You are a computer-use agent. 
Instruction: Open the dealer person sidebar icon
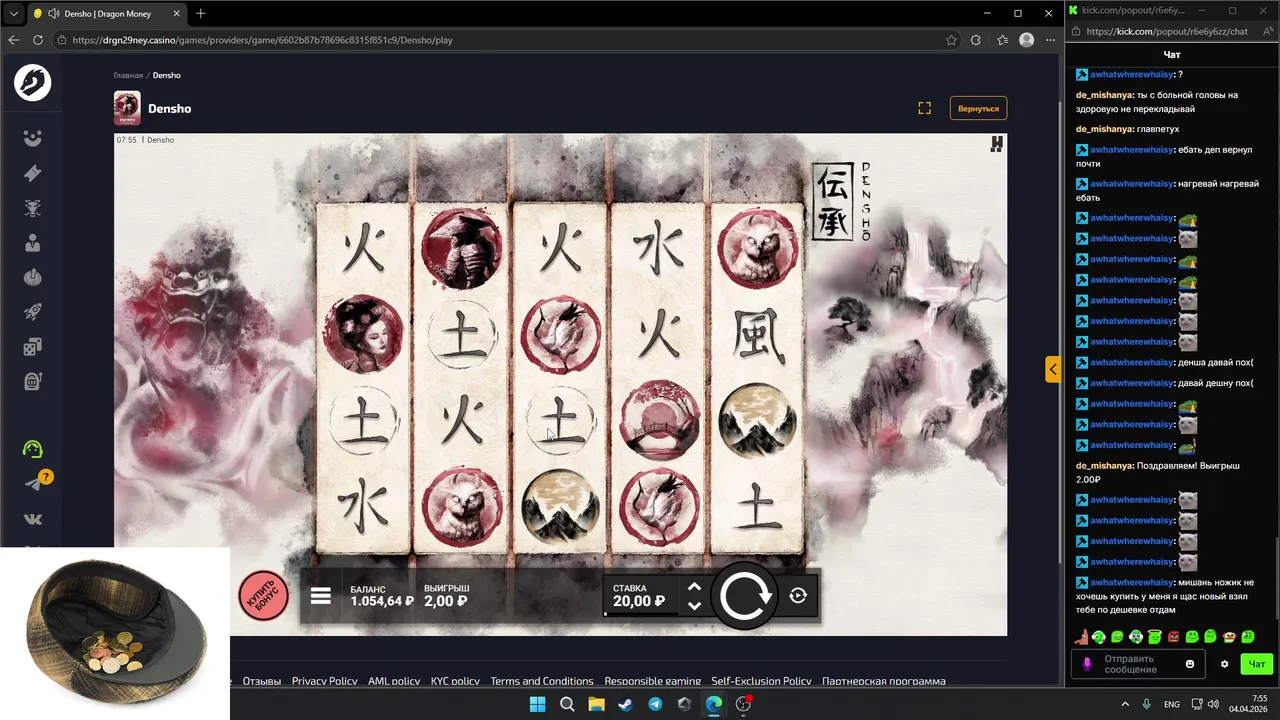click(33, 243)
